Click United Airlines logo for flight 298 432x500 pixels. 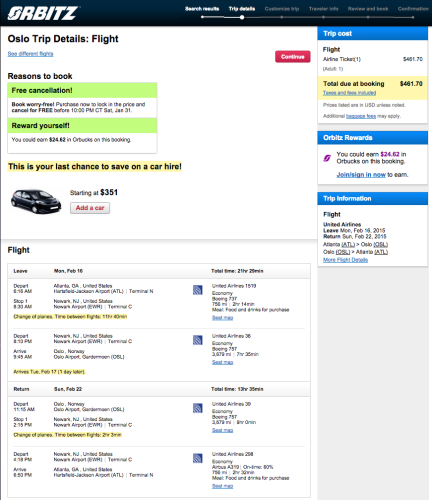pos(198,458)
